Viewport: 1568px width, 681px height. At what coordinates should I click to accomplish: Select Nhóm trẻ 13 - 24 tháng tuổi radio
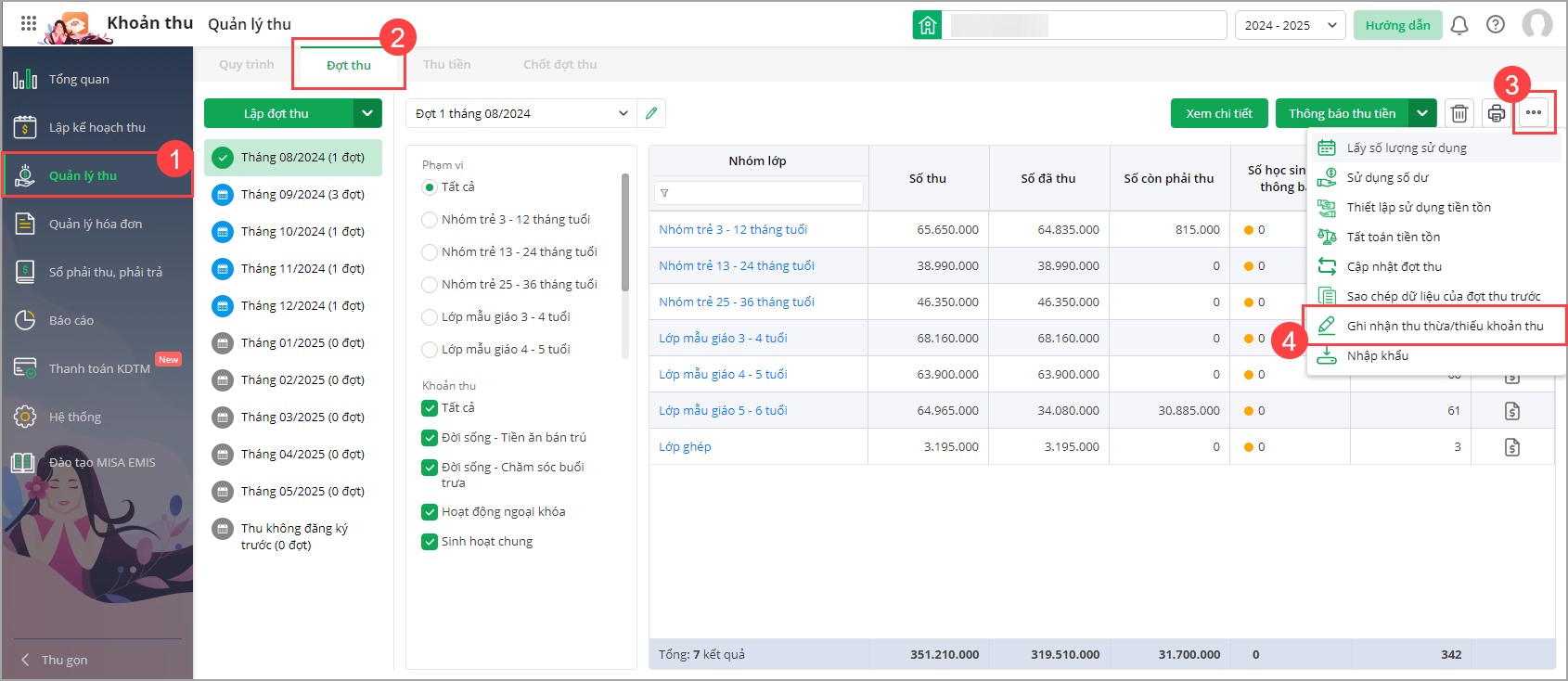point(430,252)
